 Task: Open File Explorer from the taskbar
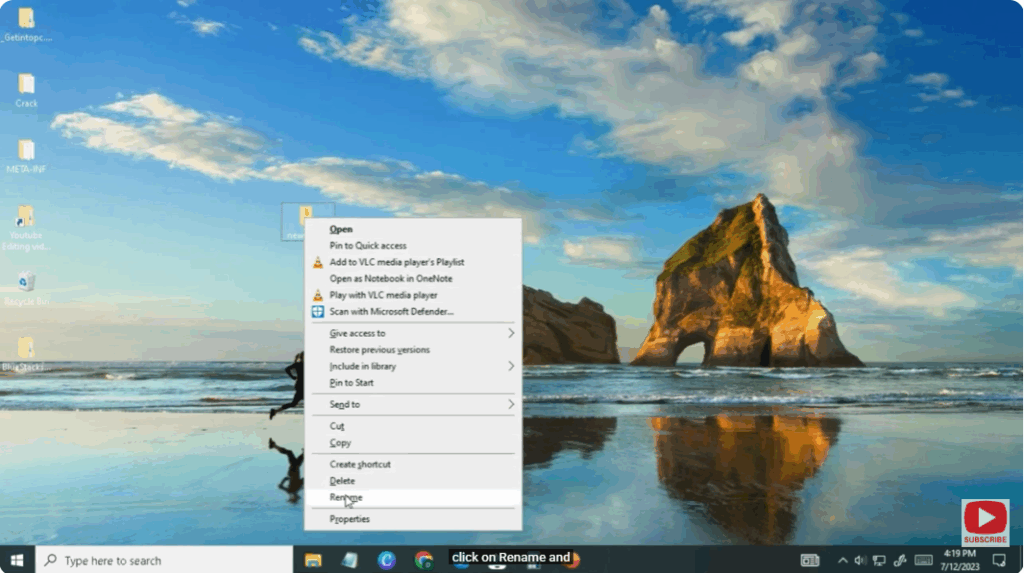click(313, 560)
